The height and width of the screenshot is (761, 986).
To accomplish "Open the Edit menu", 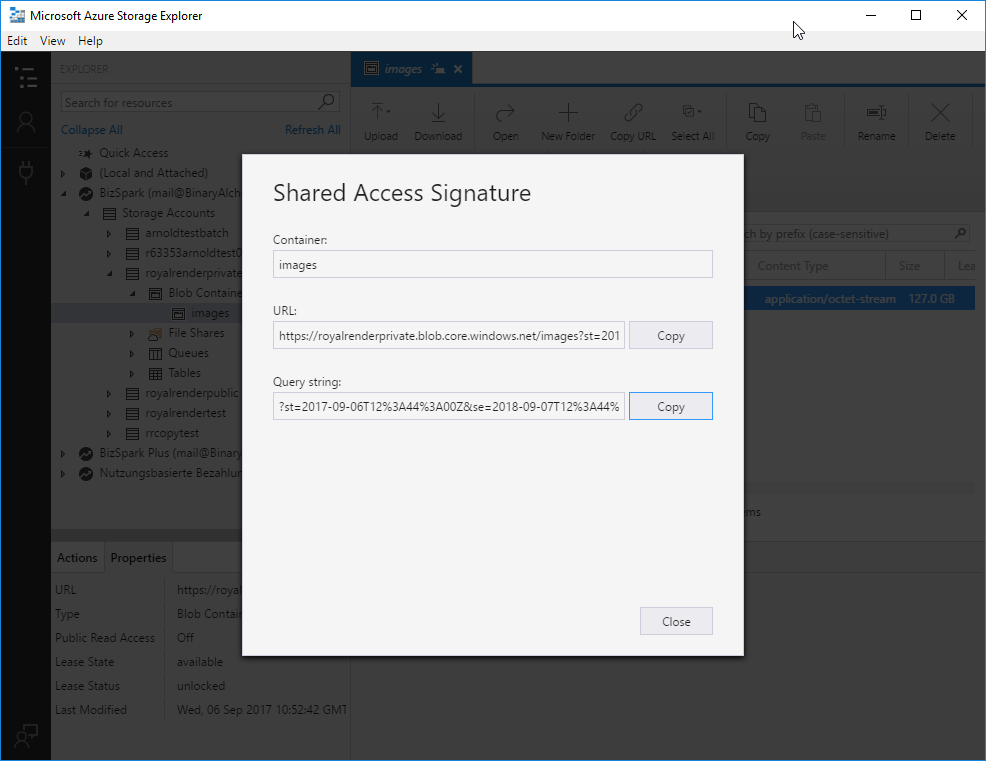I will point(17,41).
